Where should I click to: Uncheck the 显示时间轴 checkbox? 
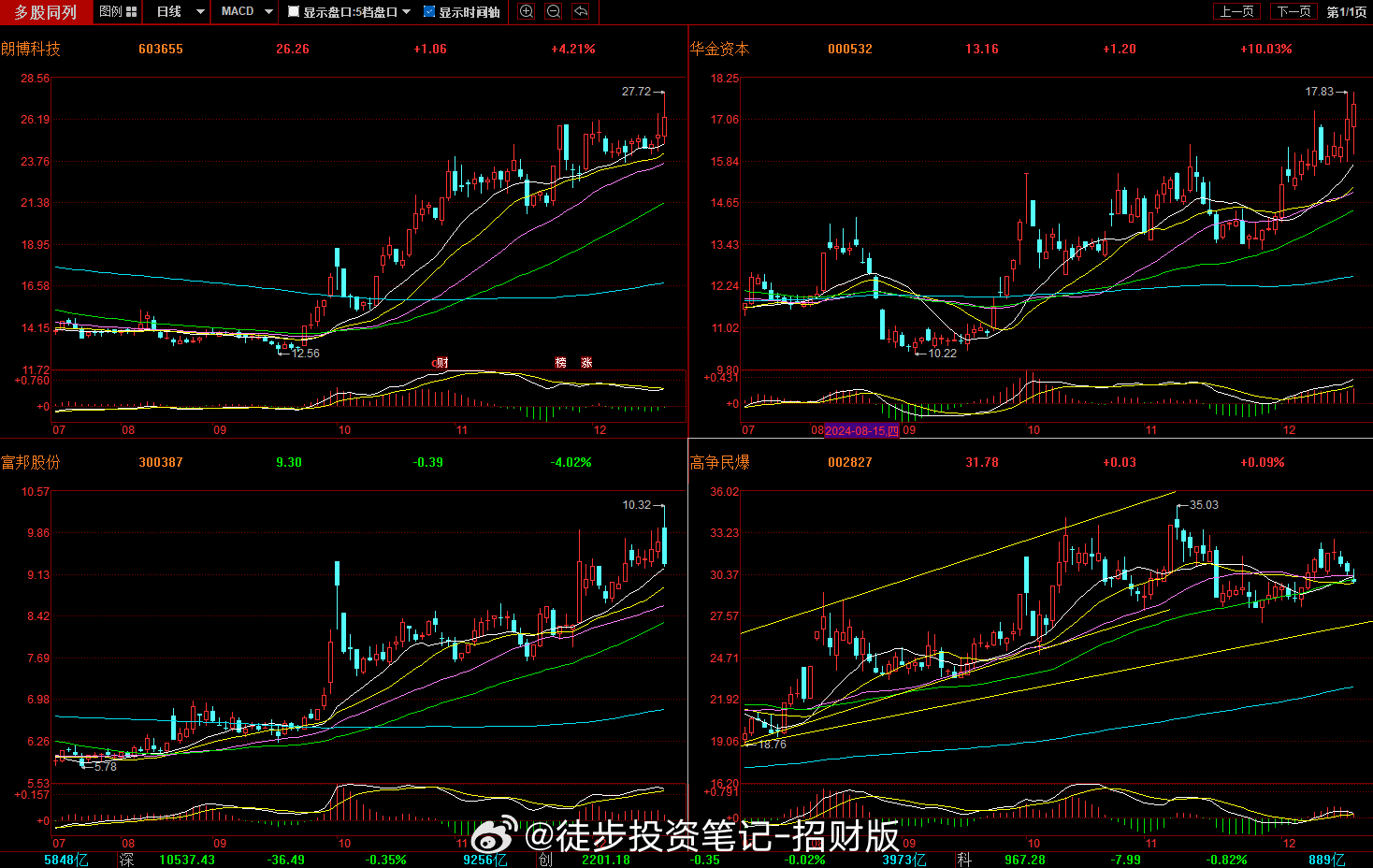429,12
